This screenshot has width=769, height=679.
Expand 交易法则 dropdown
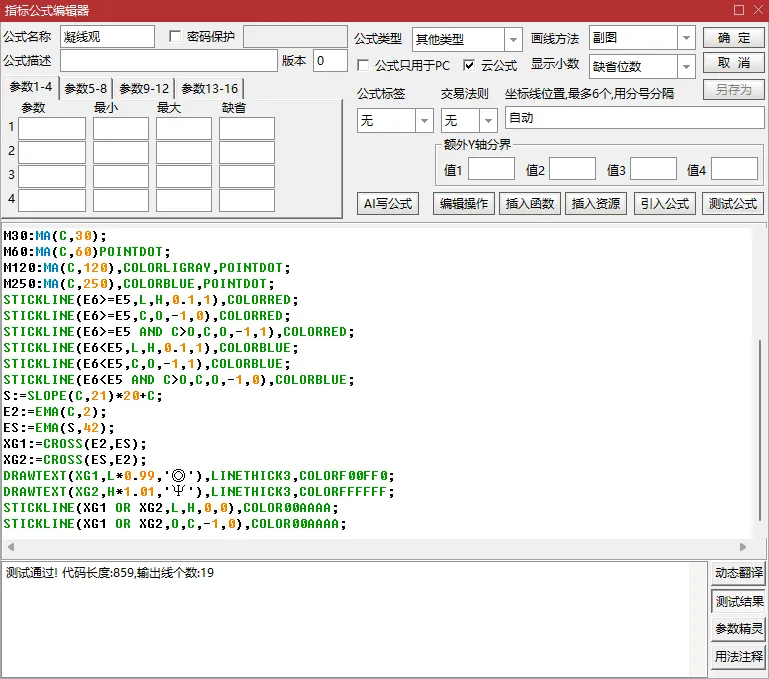488,120
